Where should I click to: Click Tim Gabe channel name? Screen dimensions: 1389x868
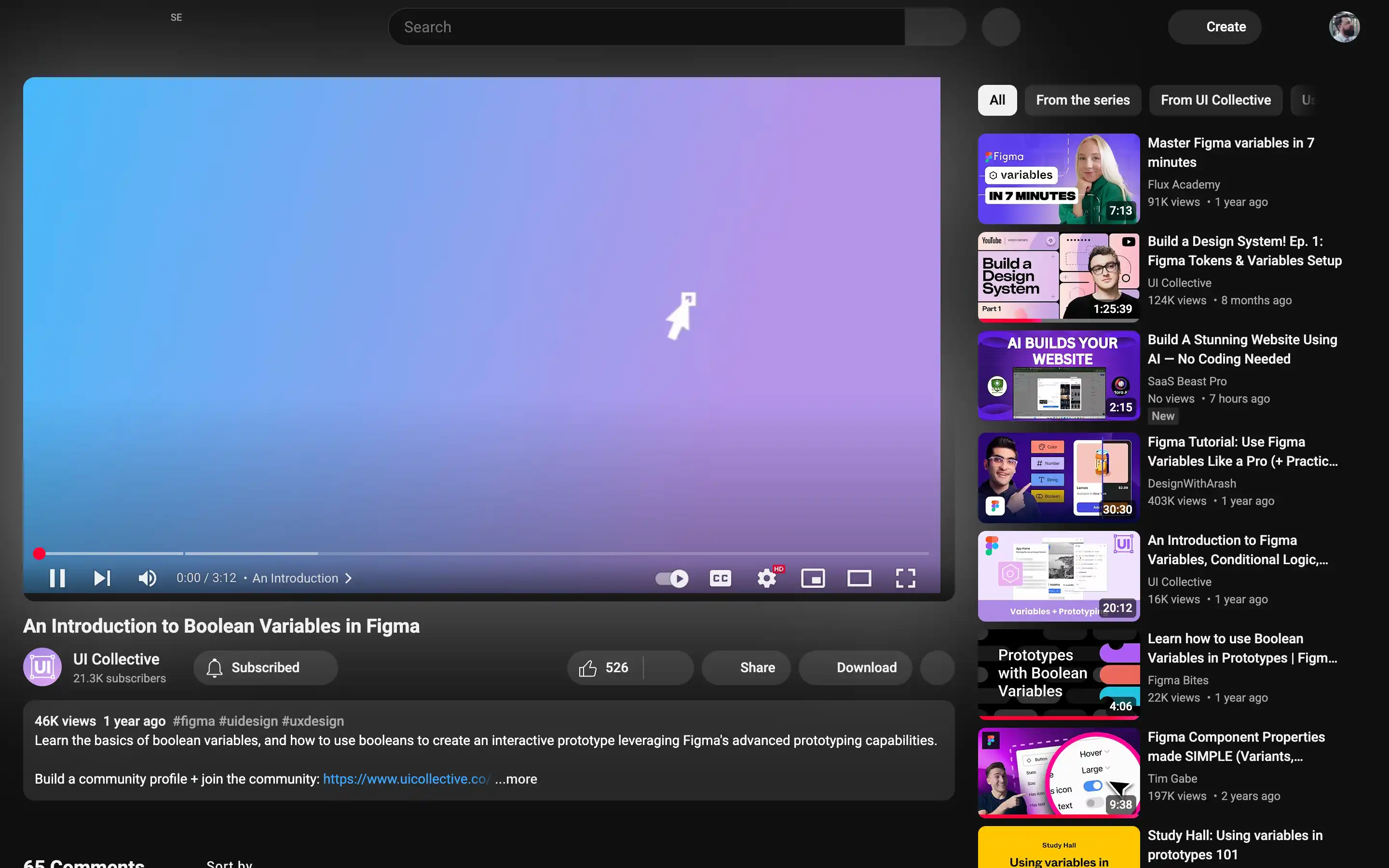(x=1172, y=779)
